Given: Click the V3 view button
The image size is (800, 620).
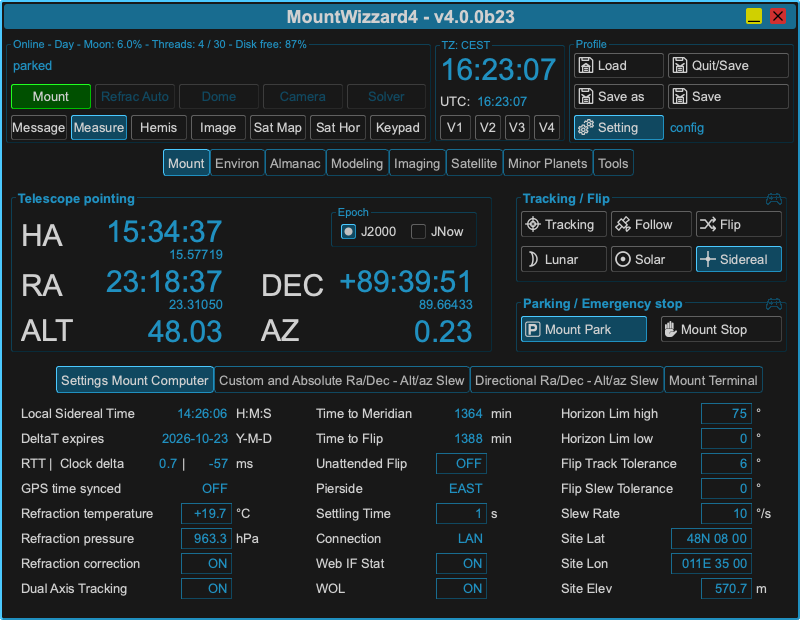Looking at the screenshot, I should pos(517,128).
